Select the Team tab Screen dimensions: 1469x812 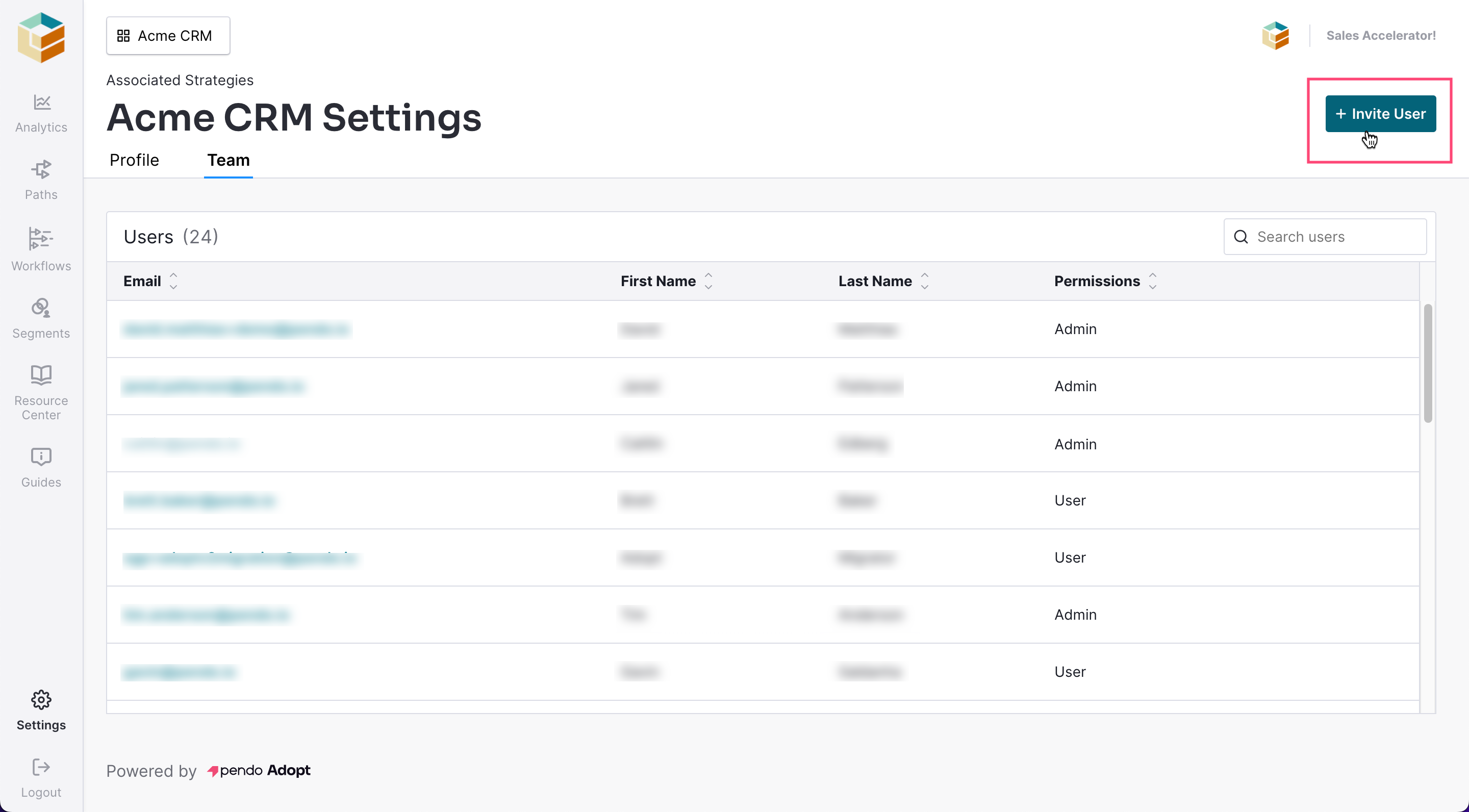coord(228,160)
